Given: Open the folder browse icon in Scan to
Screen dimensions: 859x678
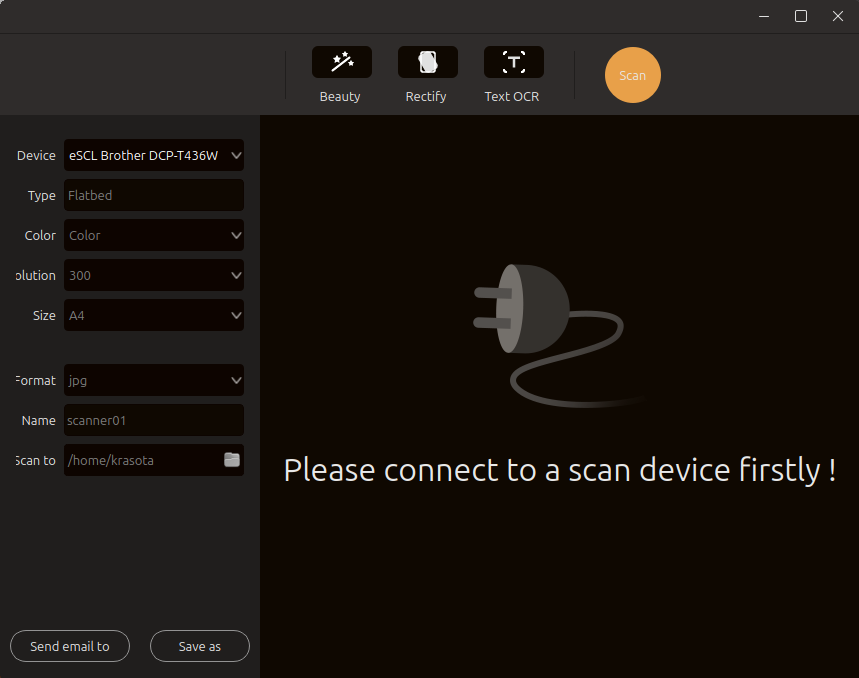Looking at the screenshot, I should point(232,460).
